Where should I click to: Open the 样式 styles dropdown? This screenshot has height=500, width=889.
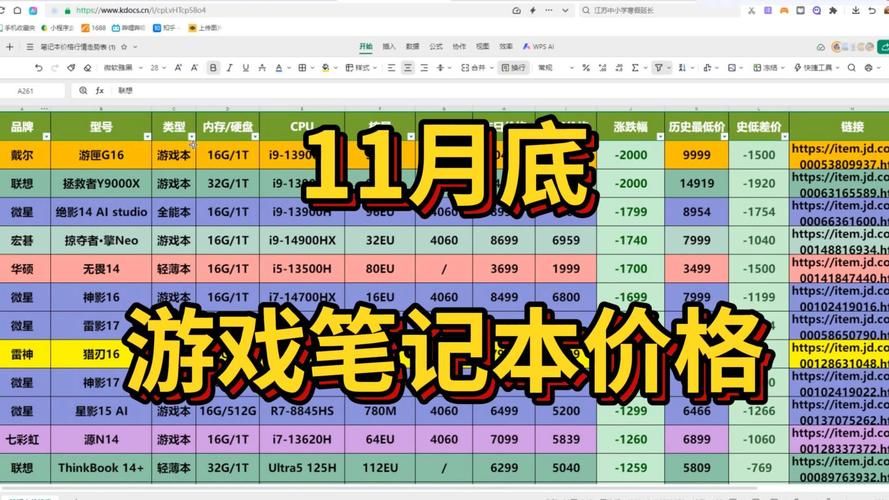361,67
